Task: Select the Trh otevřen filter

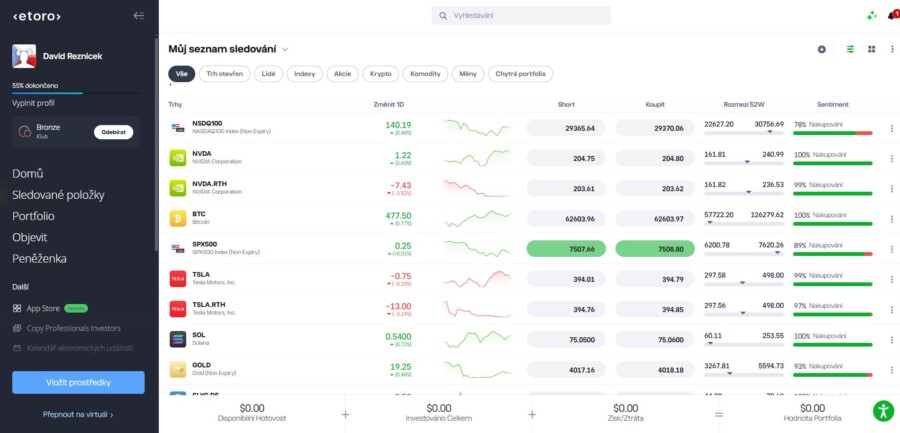Action: point(224,74)
